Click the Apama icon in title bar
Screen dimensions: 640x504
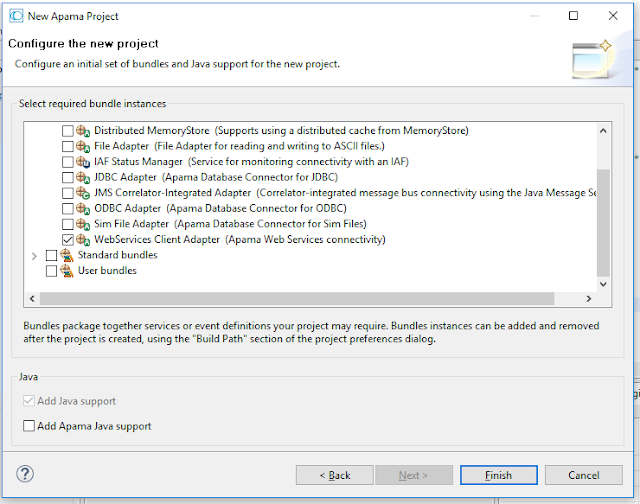click(16, 16)
